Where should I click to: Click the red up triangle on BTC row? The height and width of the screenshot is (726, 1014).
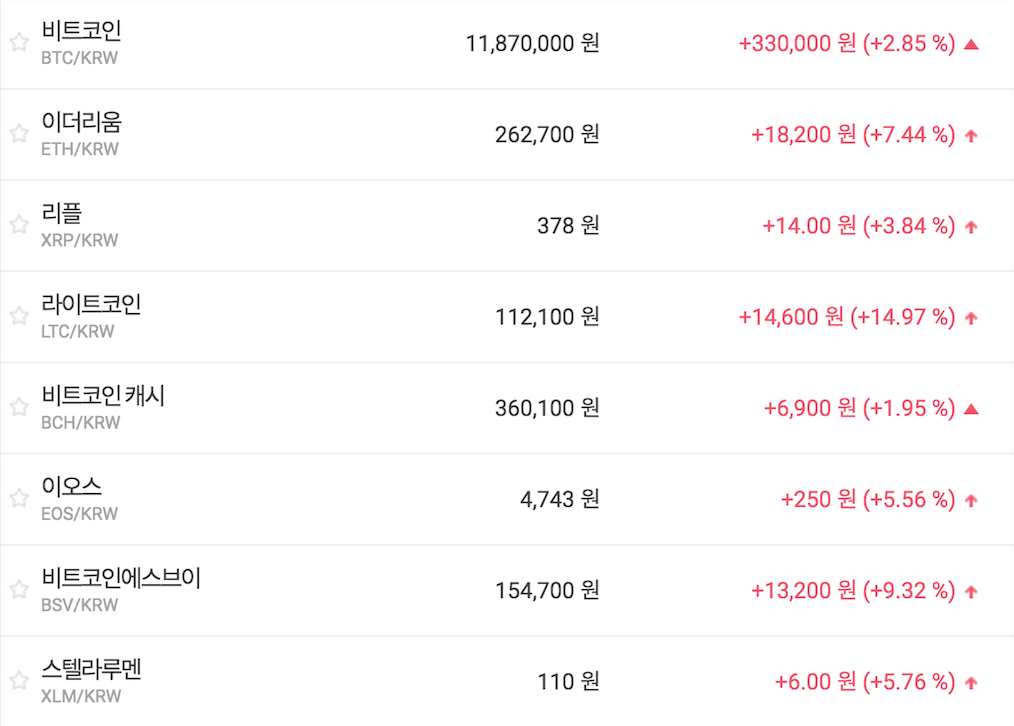point(971,44)
